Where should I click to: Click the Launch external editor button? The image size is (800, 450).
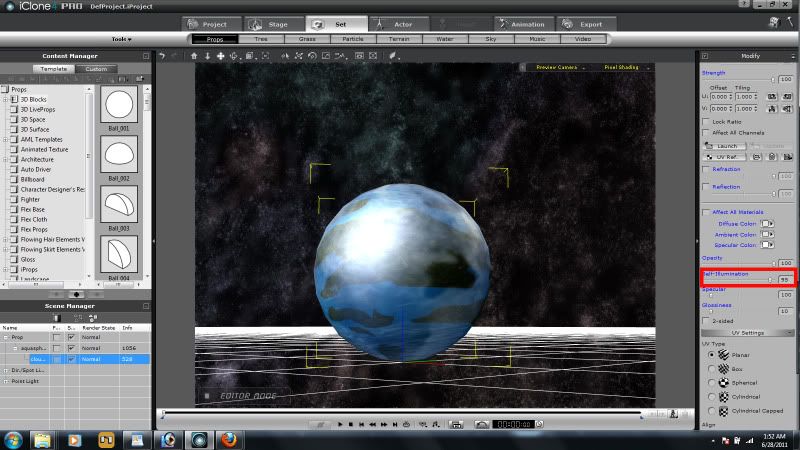point(723,146)
